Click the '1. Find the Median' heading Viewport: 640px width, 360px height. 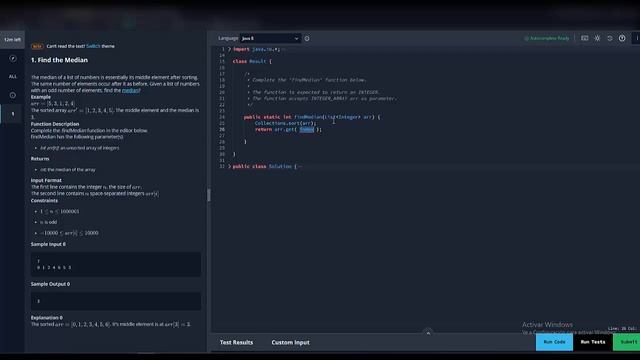59,60
